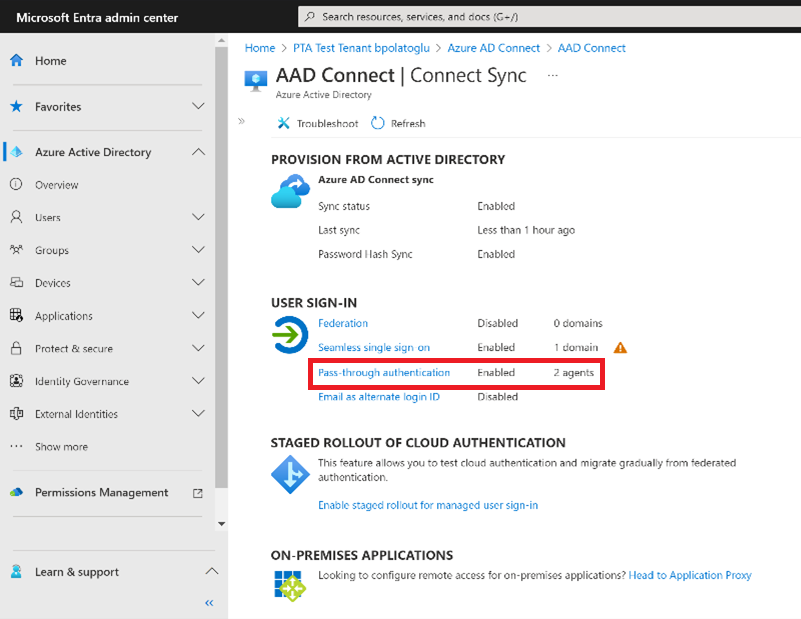Click the Azure AD Connect sync cloud icon
This screenshot has height=619, width=801.
290,190
